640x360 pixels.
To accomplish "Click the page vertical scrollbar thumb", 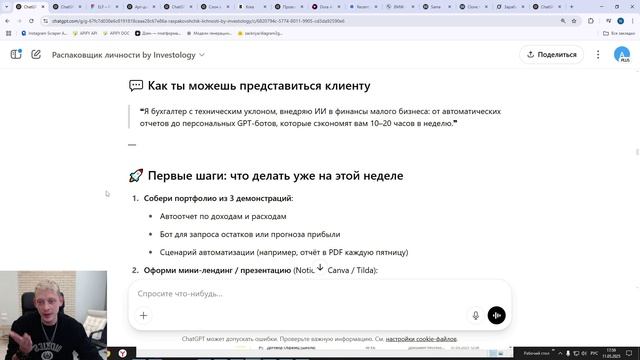I will [637, 152].
